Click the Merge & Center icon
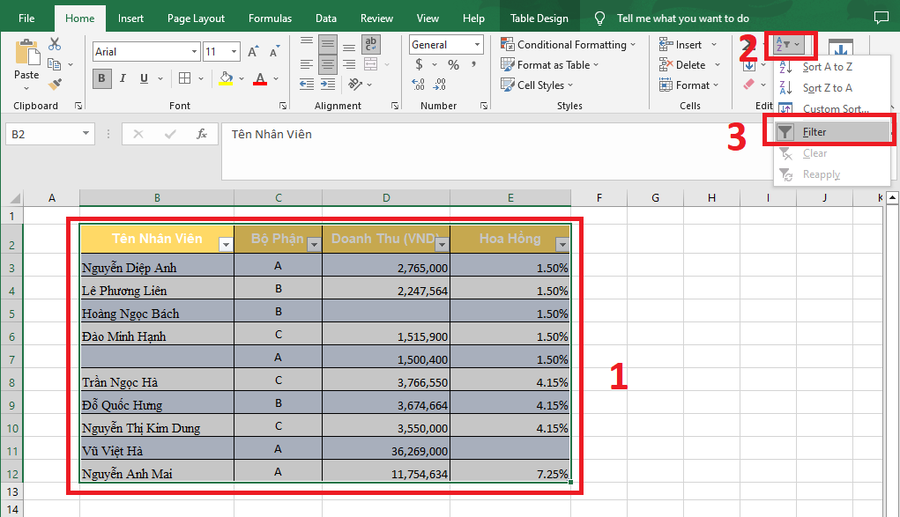 coord(371,64)
